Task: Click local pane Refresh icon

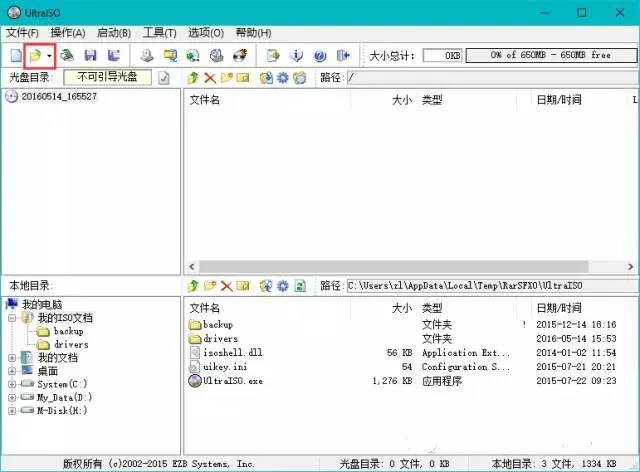Action: pos(300,286)
